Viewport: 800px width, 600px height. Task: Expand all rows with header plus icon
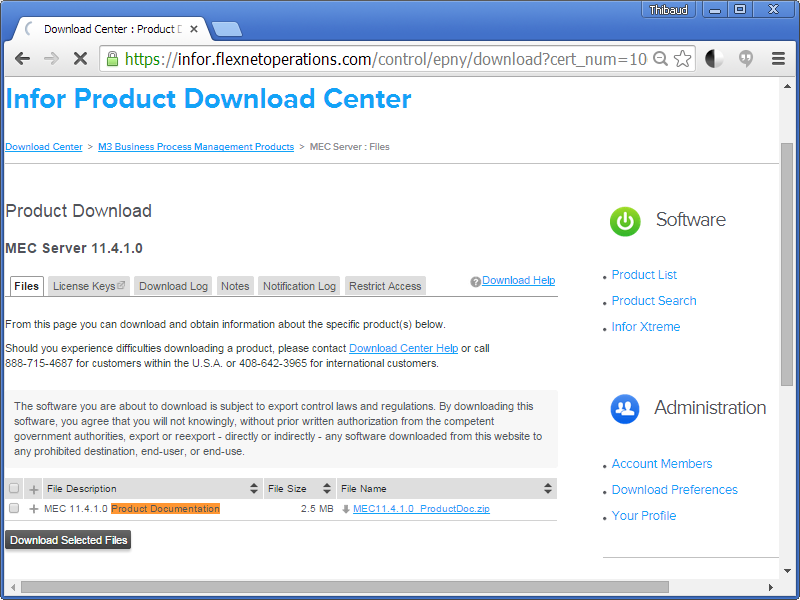click(x=34, y=489)
